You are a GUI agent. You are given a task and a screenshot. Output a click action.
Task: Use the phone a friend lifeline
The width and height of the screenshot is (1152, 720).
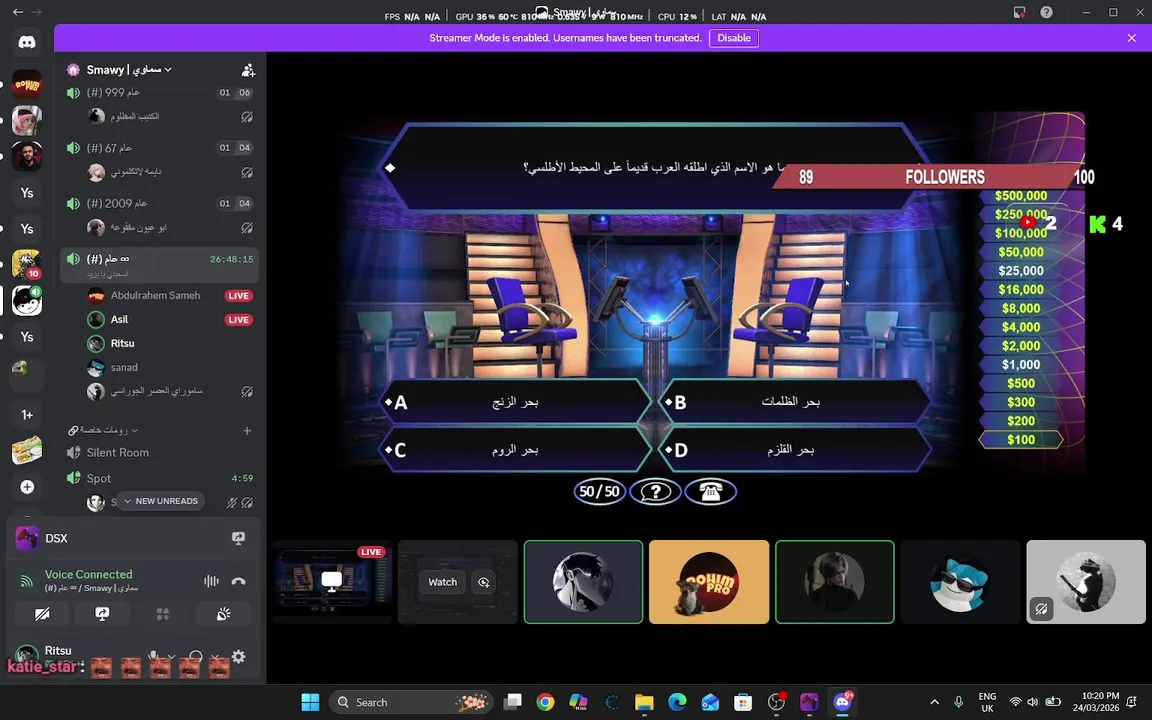click(710, 492)
